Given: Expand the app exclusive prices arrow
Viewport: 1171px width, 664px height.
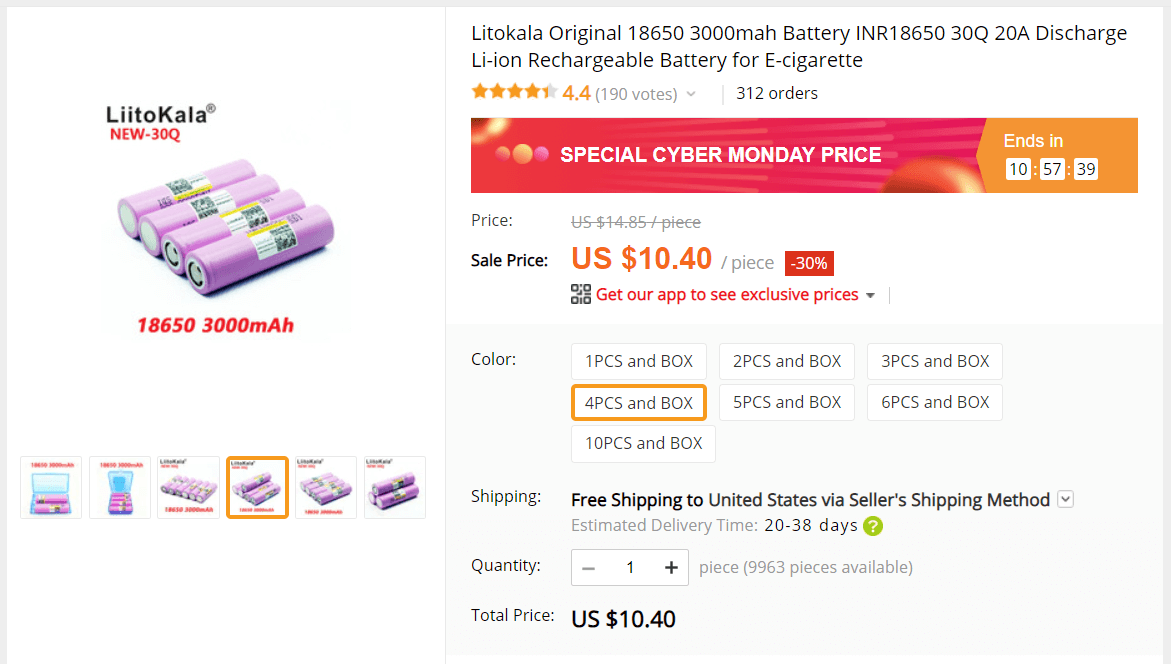Looking at the screenshot, I should coord(870,295).
